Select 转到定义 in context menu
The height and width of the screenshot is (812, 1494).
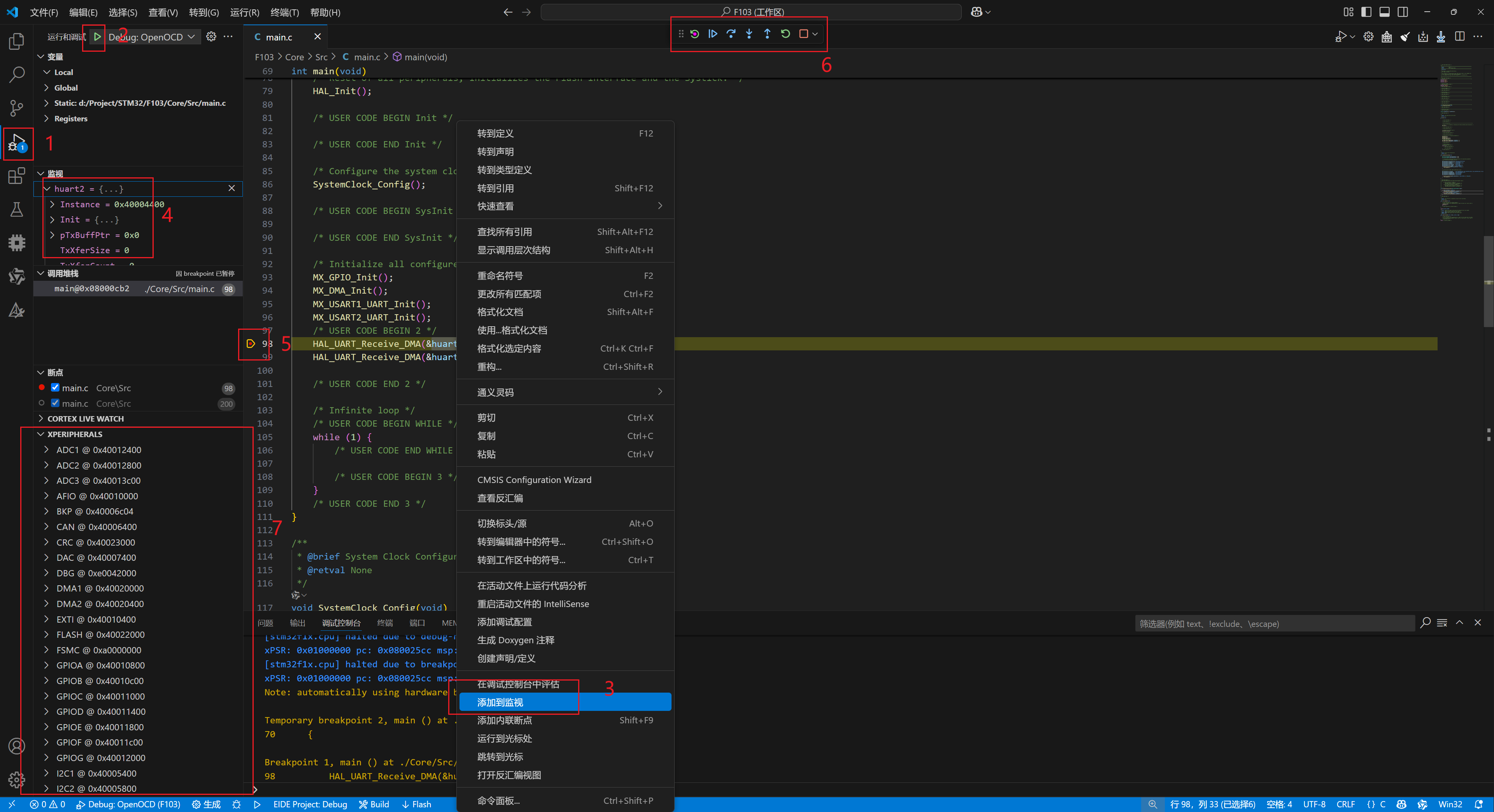click(x=565, y=133)
